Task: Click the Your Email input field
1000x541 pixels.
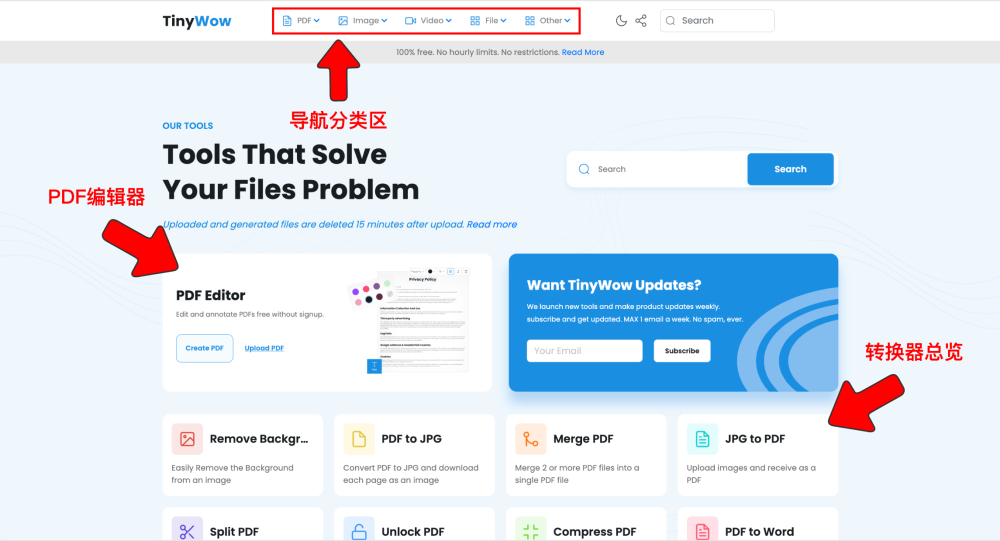Action: coord(584,351)
